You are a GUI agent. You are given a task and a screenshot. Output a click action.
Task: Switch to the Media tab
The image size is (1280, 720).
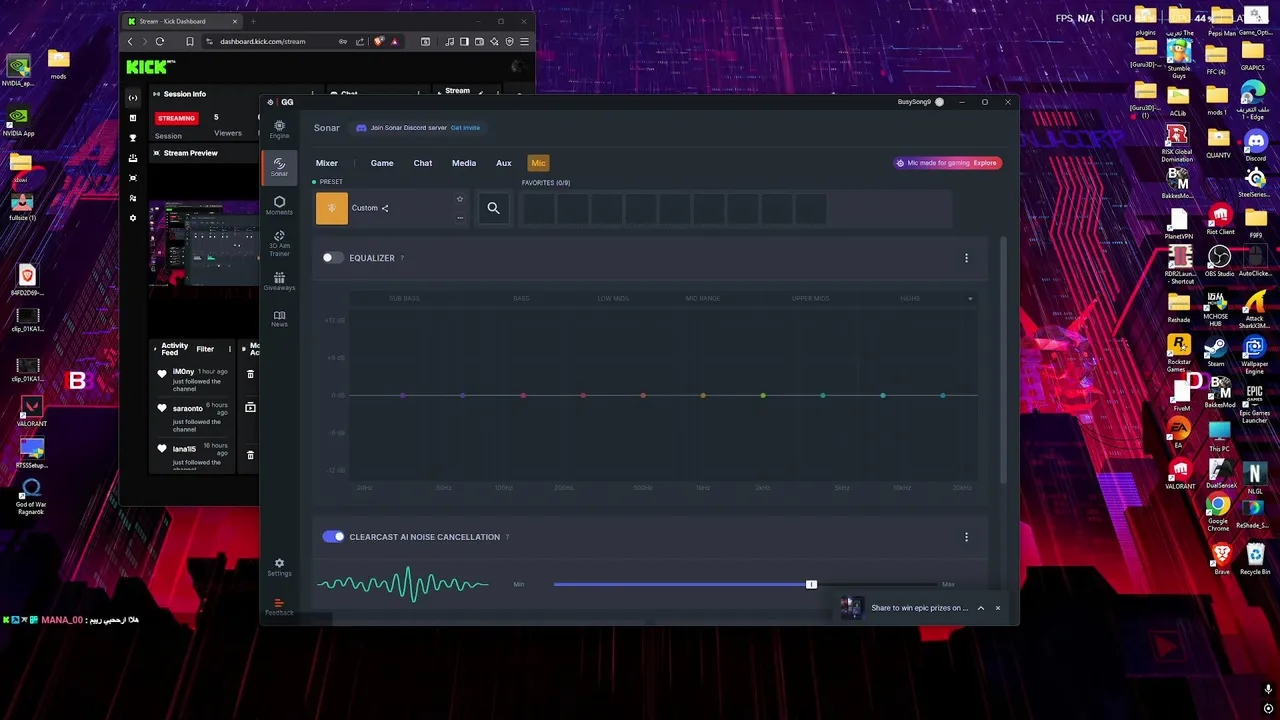[464, 163]
